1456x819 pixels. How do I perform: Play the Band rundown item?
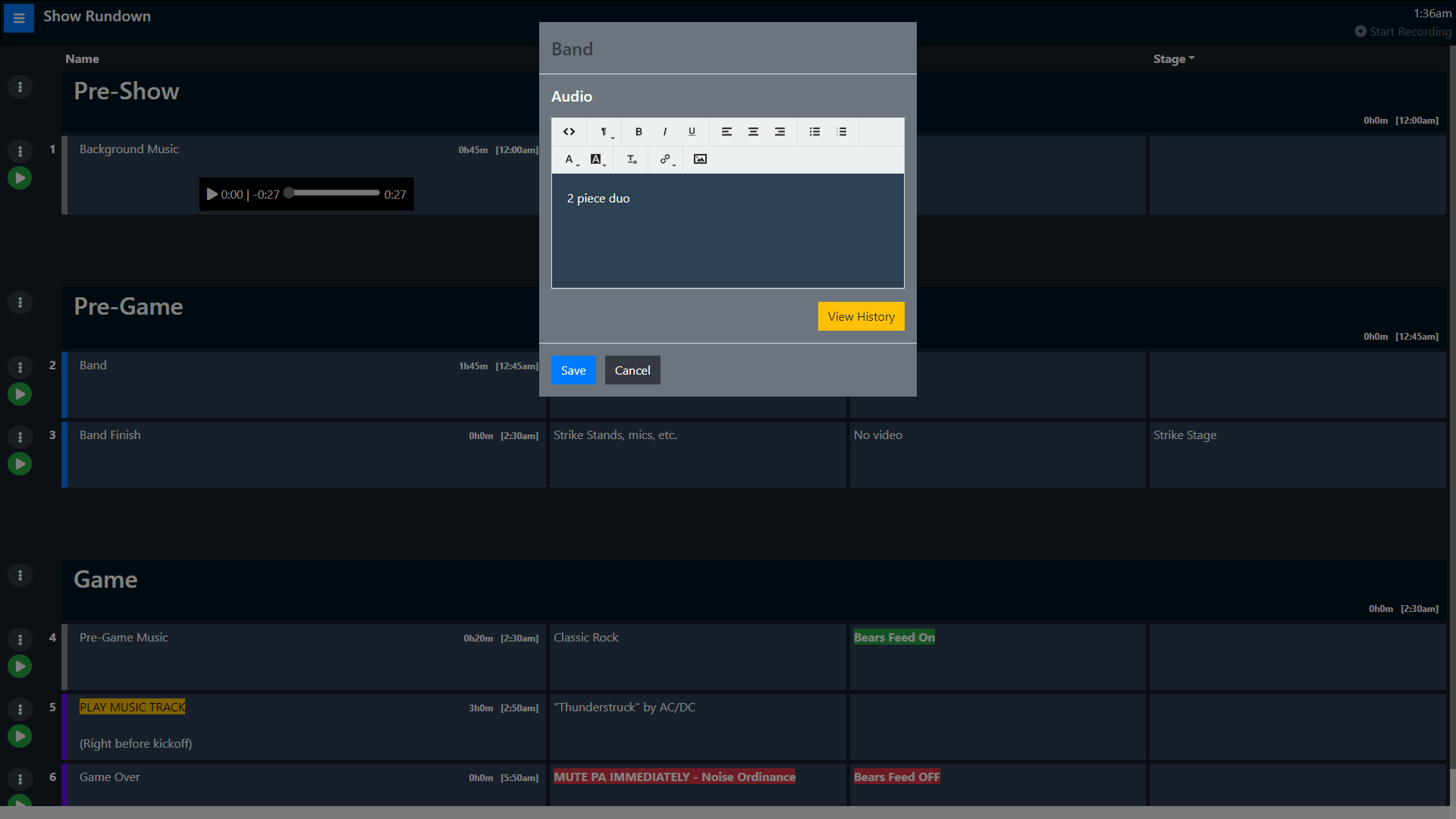pyautogui.click(x=20, y=394)
